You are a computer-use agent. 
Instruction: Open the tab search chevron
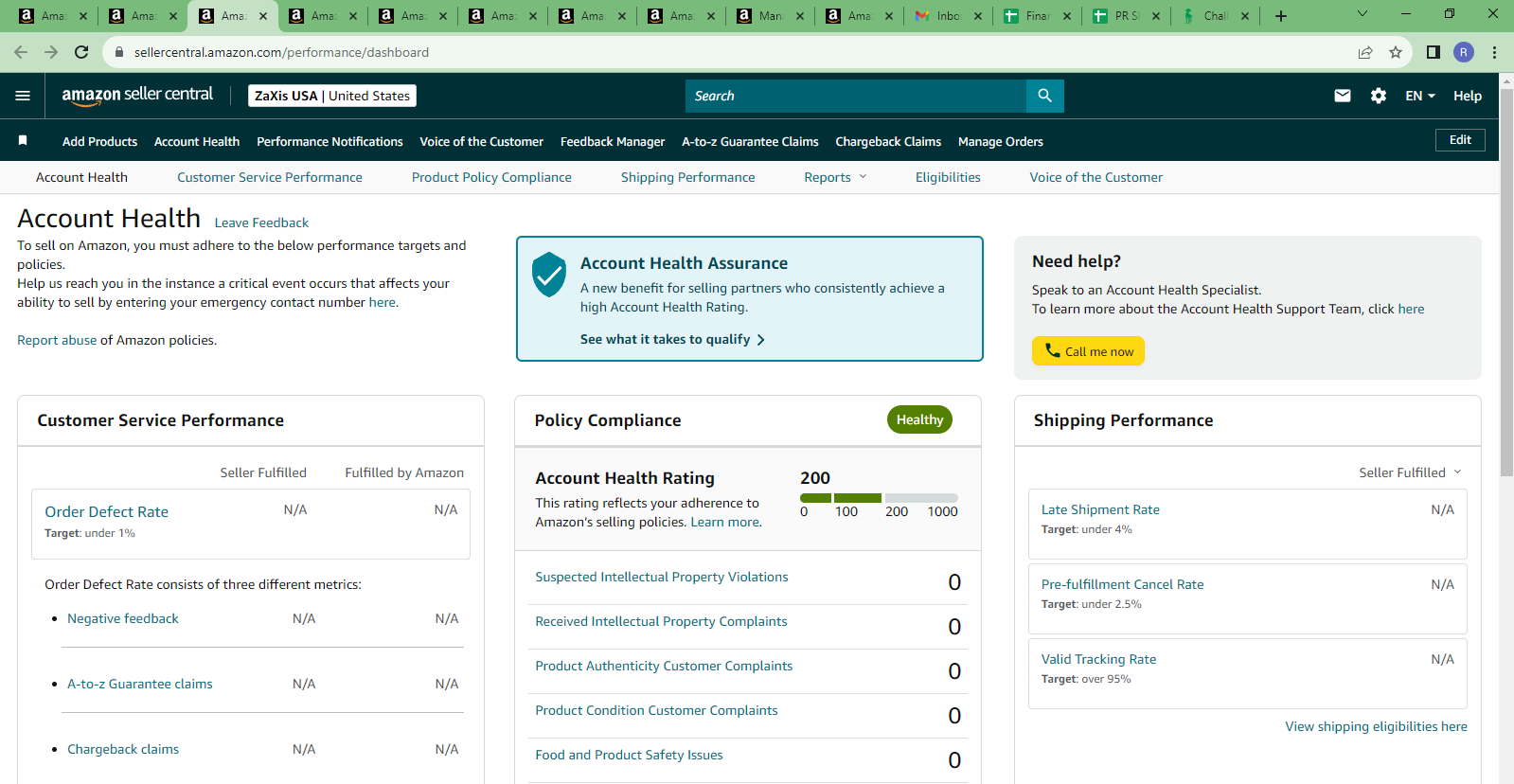click(1363, 14)
